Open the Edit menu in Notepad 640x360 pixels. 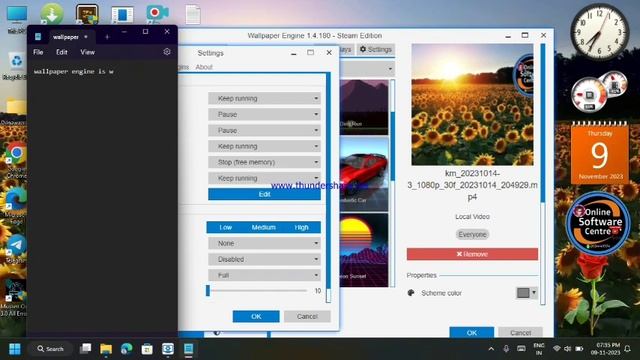[62, 52]
